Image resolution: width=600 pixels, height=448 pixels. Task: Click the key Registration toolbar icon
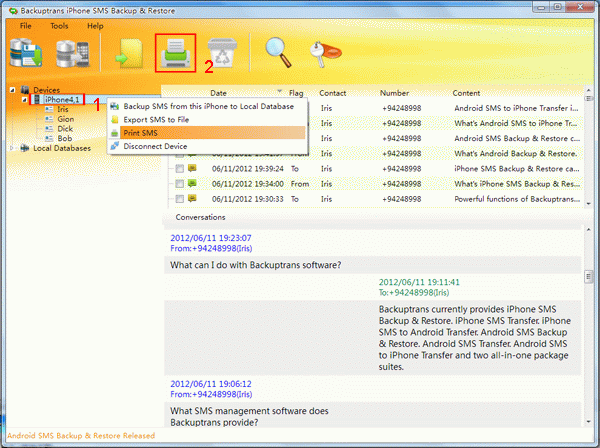click(x=325, y=54)
